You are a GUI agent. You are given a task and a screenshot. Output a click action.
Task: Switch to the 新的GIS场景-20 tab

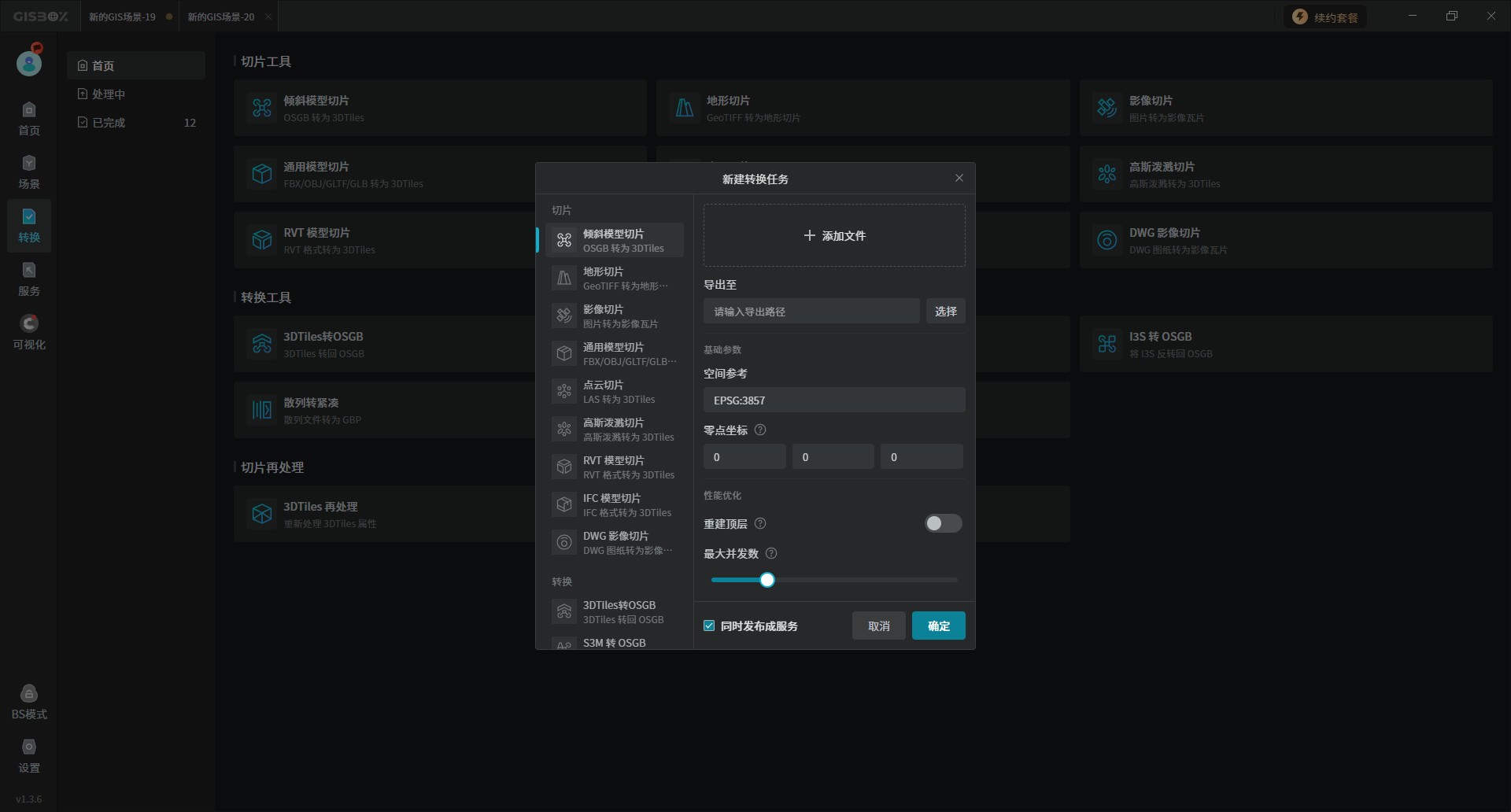pyautogui.click(x=221, y=17)
